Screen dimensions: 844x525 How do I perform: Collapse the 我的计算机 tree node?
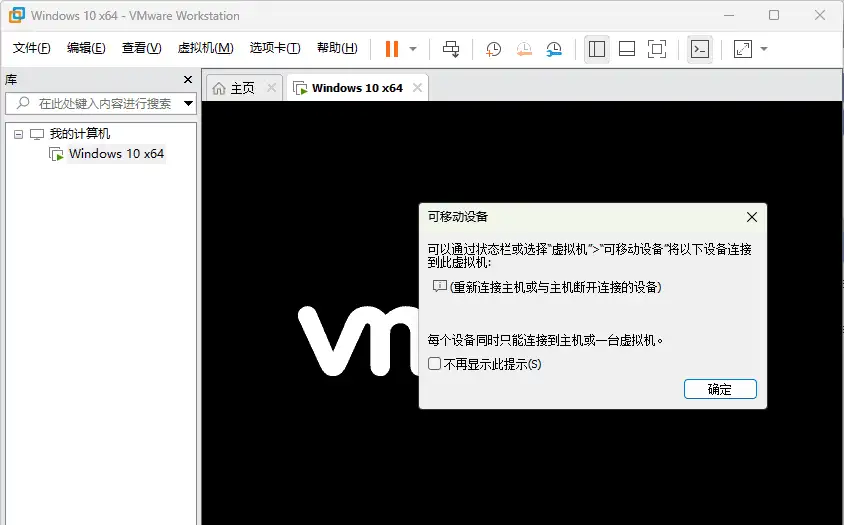18,134
